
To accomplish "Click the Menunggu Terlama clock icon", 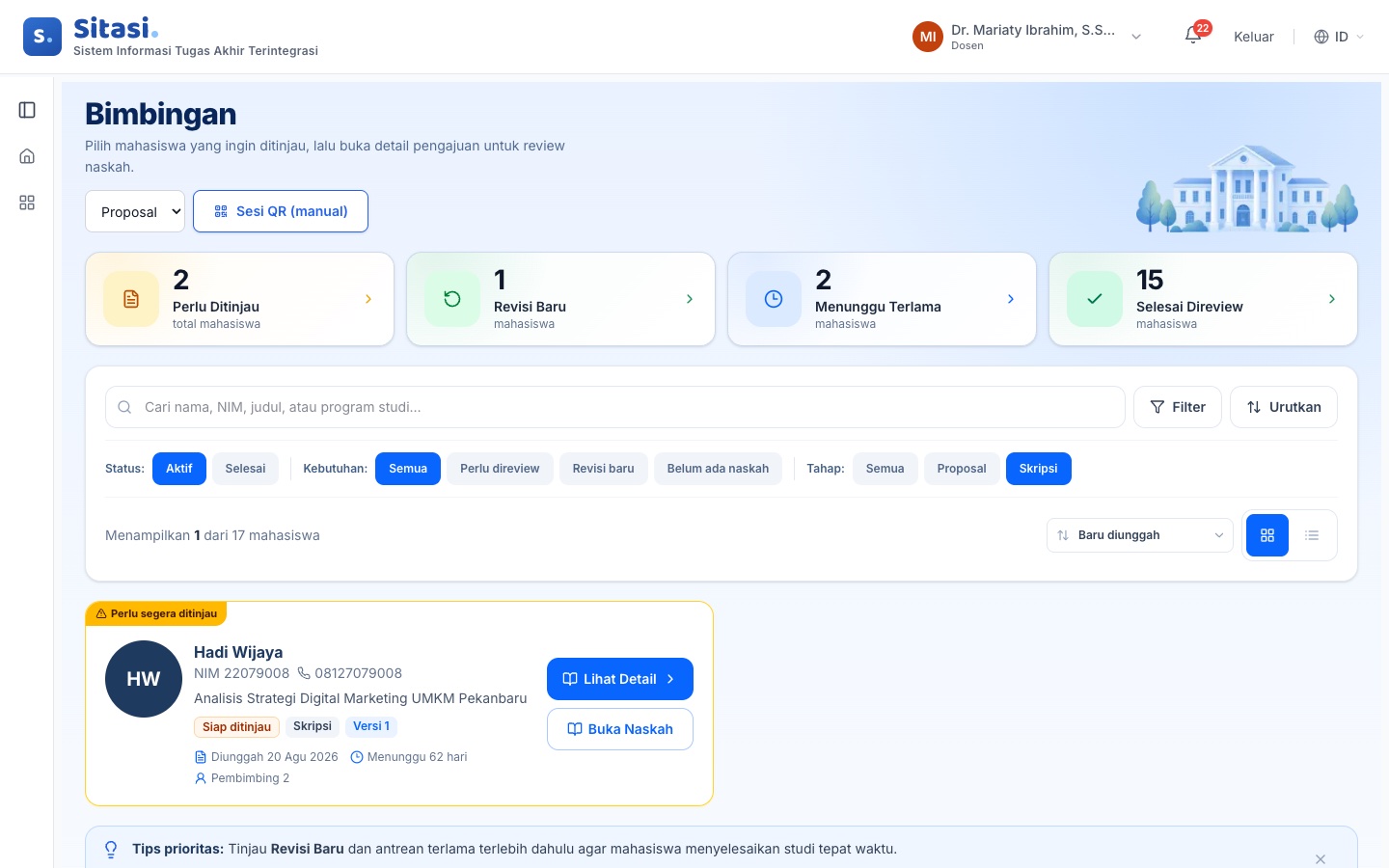I will tap(774, 299).
